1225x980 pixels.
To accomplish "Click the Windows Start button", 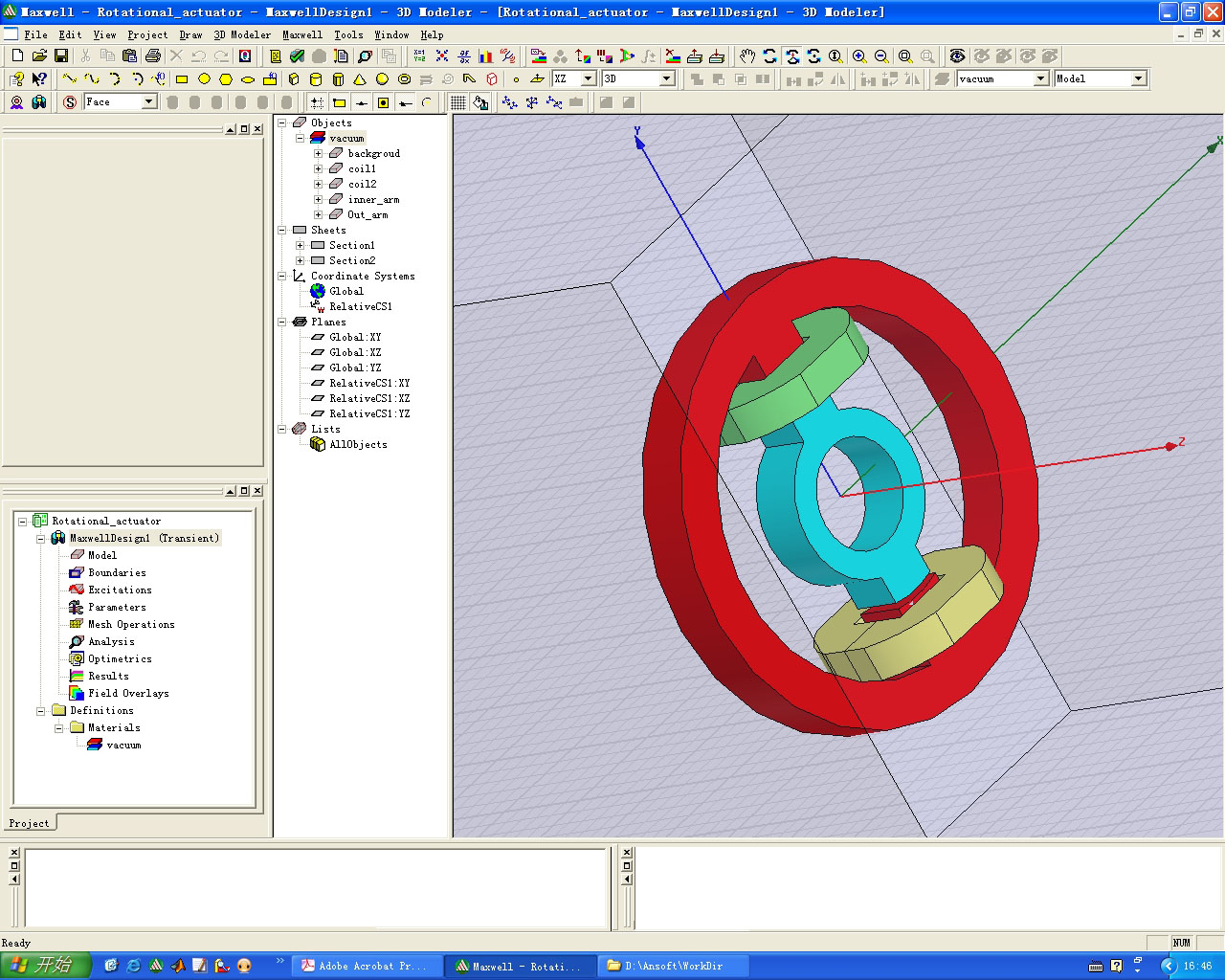I will [45, 966].
